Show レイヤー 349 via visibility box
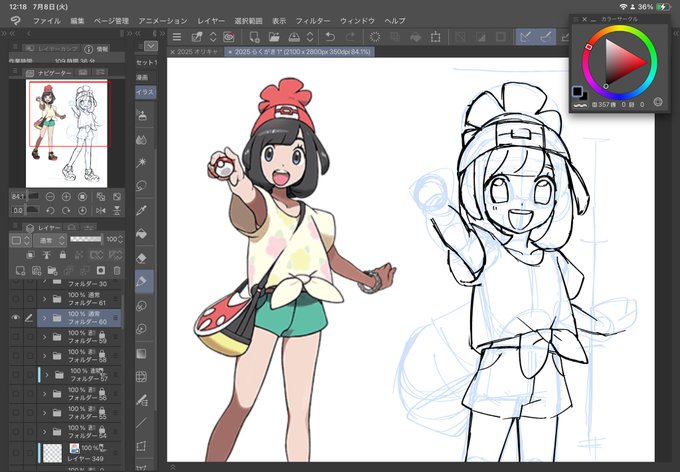 16,453
